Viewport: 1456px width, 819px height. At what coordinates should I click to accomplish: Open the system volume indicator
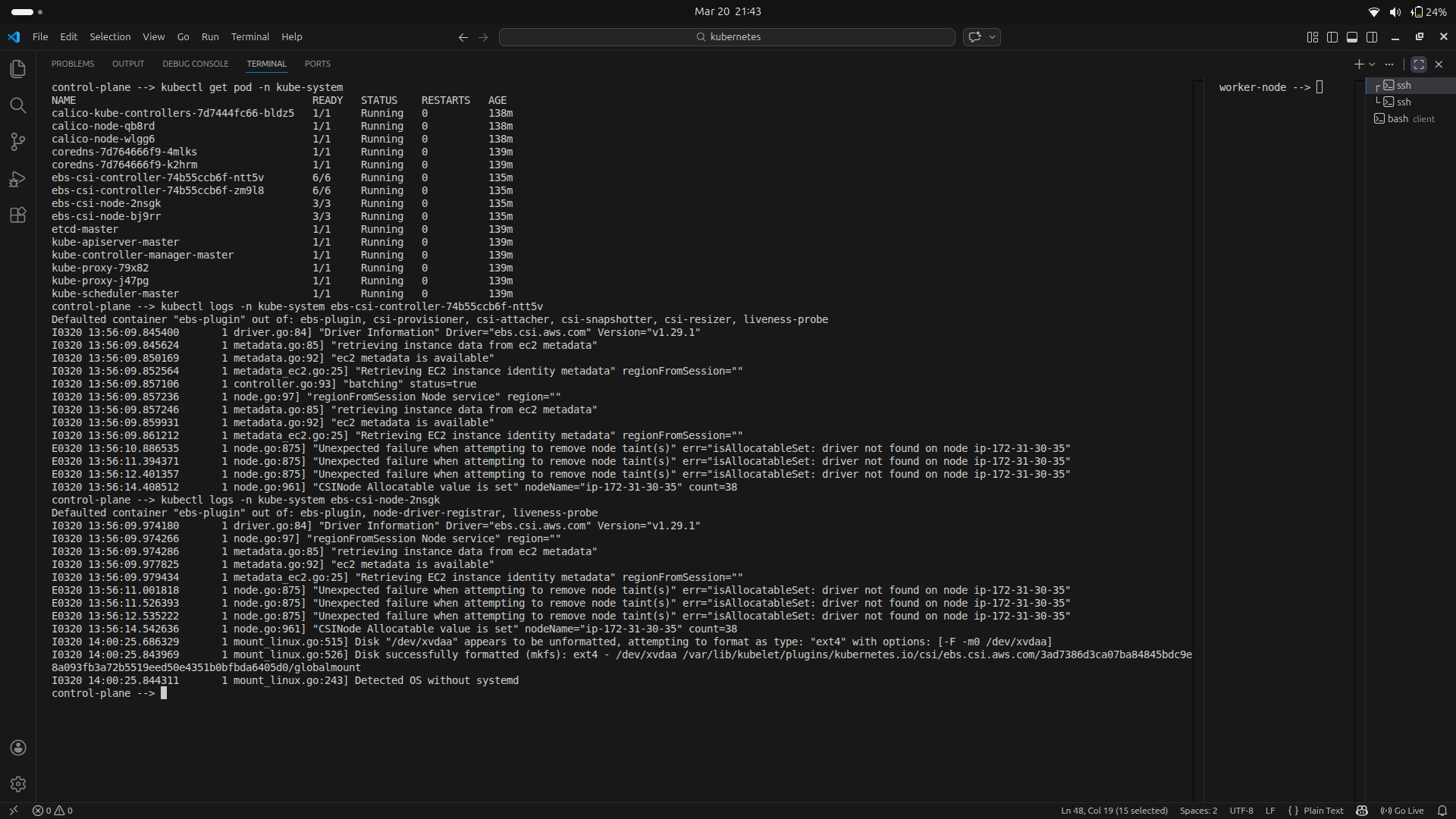coord(1395,12)
